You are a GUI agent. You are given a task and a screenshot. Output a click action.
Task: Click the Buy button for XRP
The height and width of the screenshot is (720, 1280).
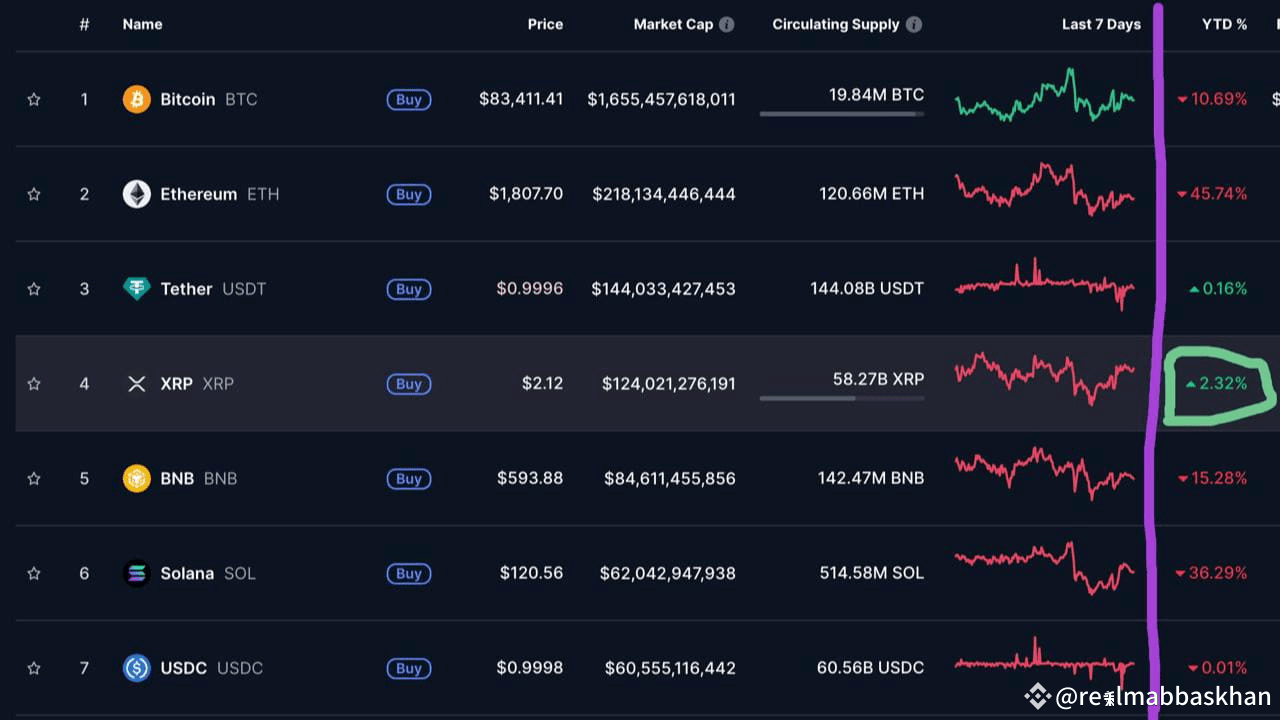pyautogui.click(x=408, y=383)
